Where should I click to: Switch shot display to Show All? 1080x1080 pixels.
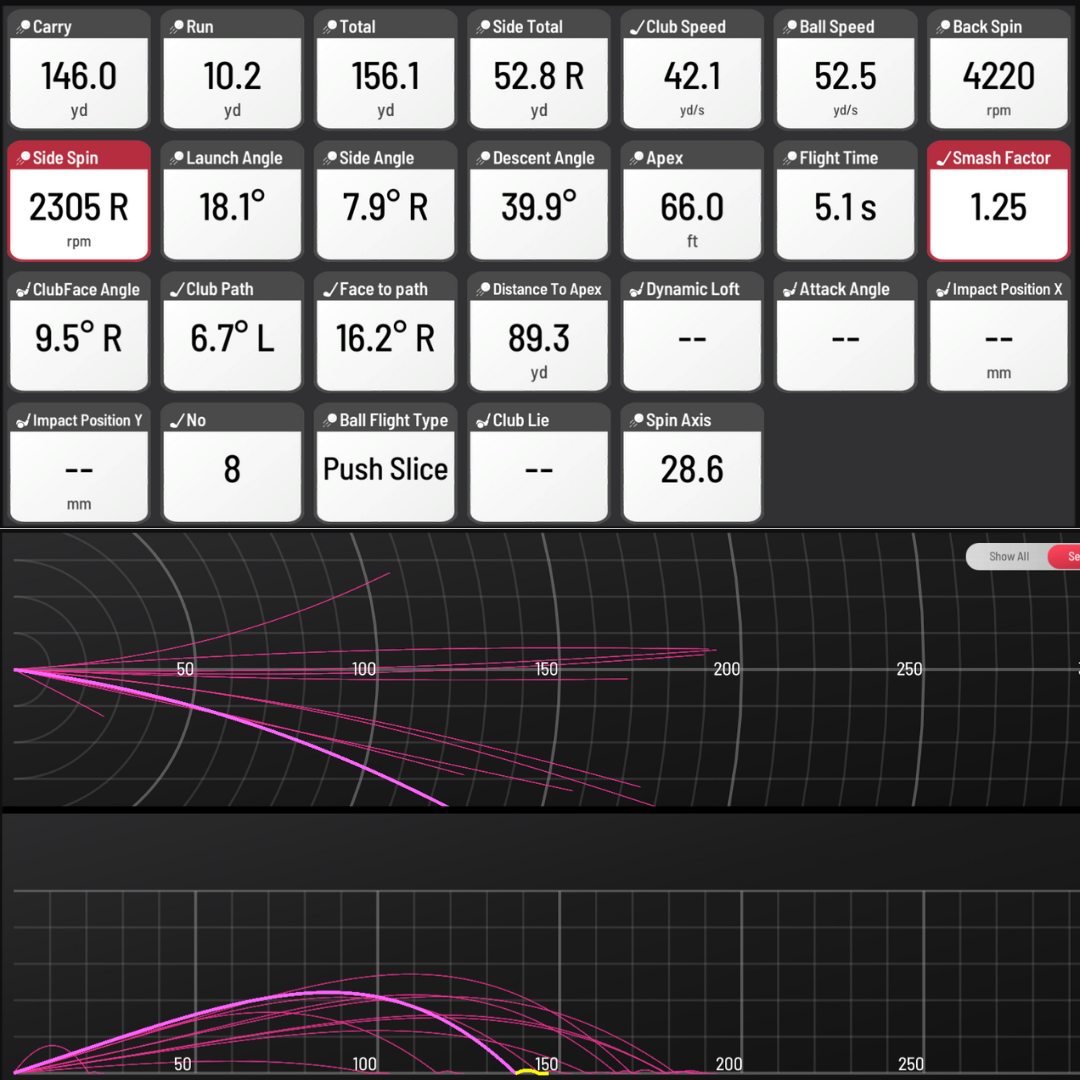1008,557
